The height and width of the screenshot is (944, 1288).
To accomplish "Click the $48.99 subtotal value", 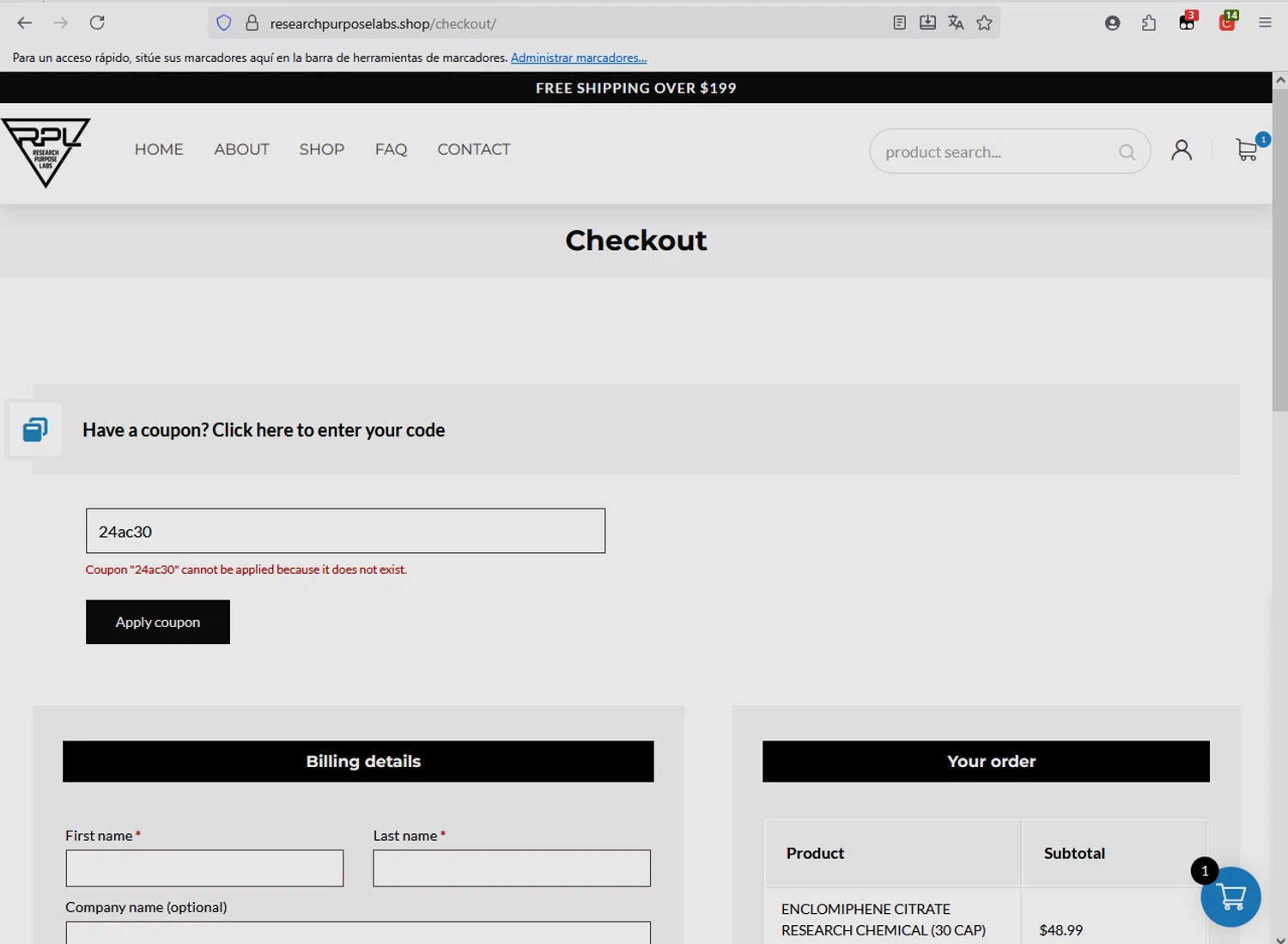I will 1060,930.
